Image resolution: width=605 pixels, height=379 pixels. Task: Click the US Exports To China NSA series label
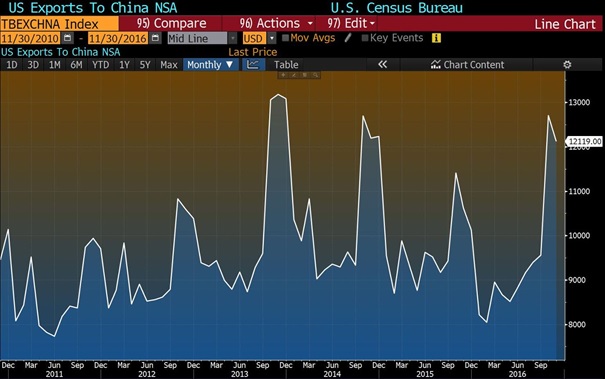pyautogui.click(x=61, y=52)
